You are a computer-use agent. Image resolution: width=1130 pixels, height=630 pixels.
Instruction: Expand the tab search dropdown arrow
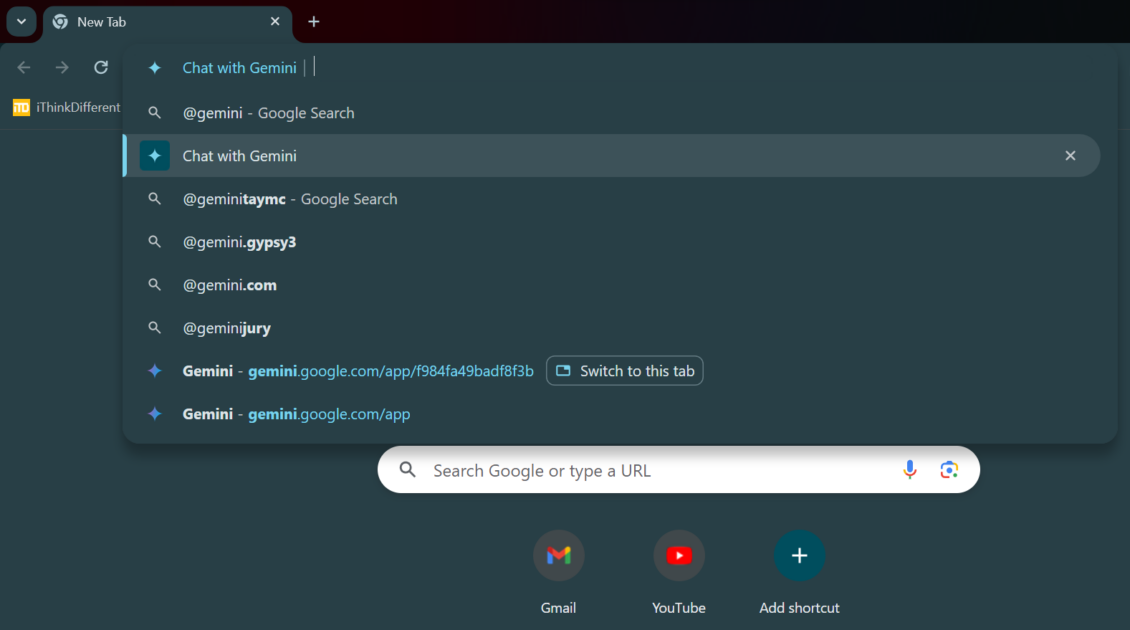point(21,22)
